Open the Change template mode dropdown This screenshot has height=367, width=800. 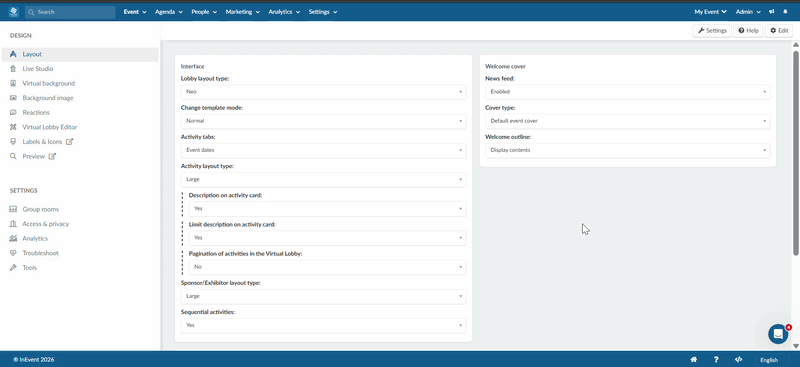[x=323, y=121]
